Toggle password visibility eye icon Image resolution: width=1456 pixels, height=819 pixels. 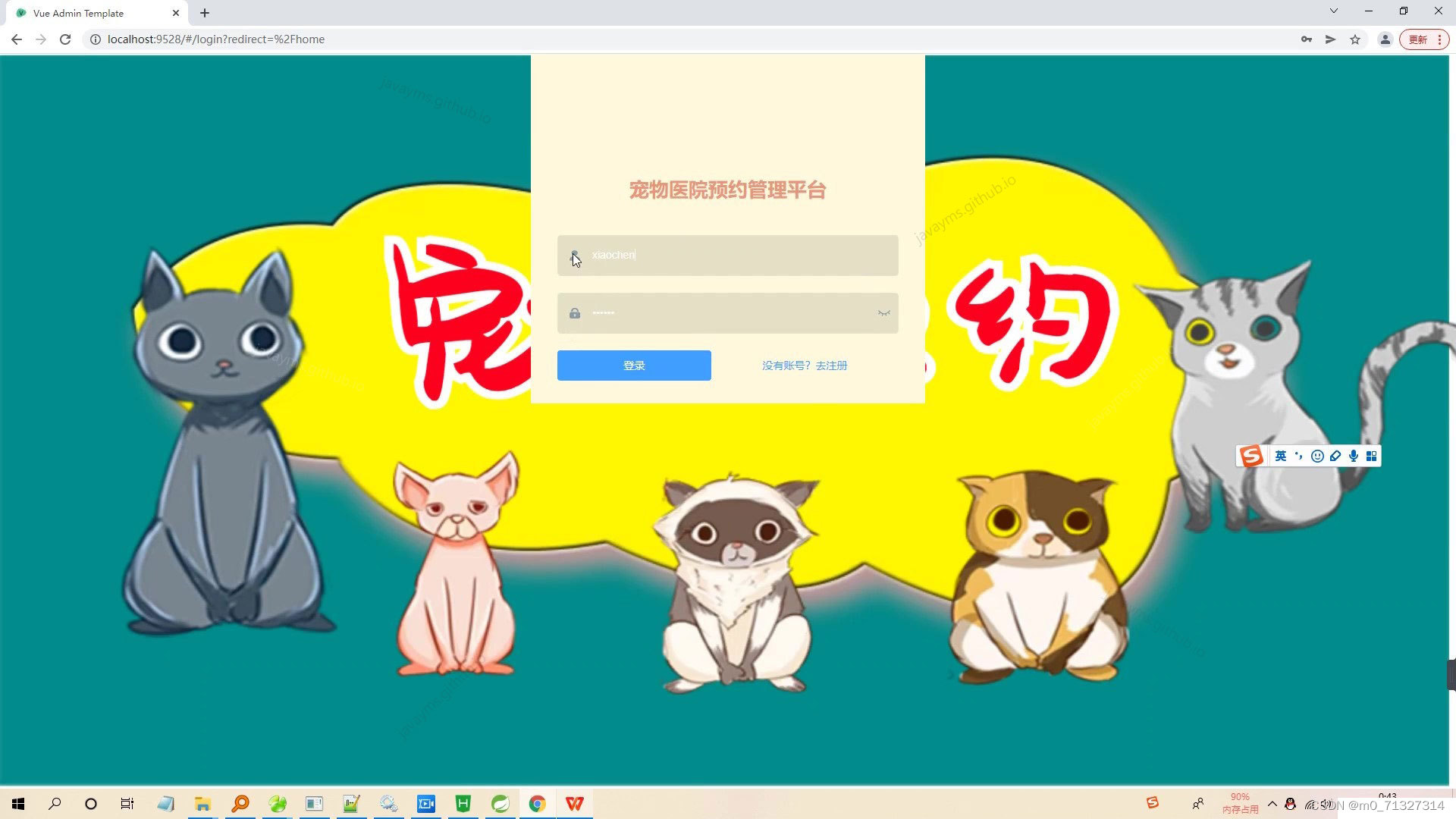click(883, 313)
